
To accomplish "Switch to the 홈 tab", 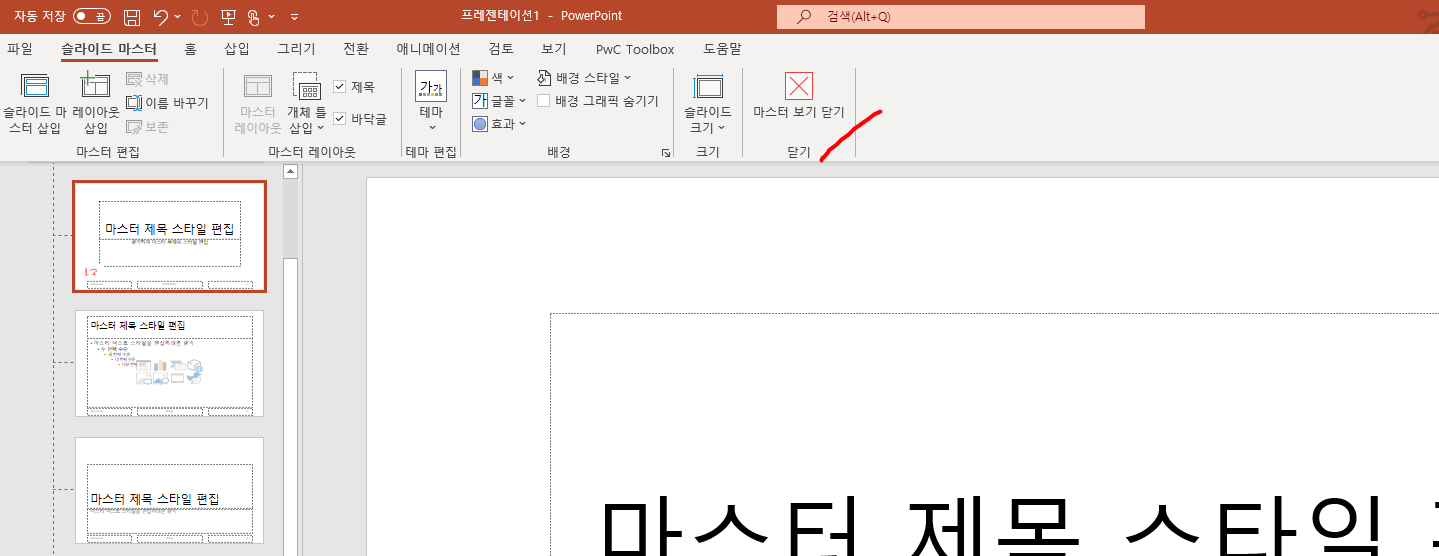I will coord(190,49).
